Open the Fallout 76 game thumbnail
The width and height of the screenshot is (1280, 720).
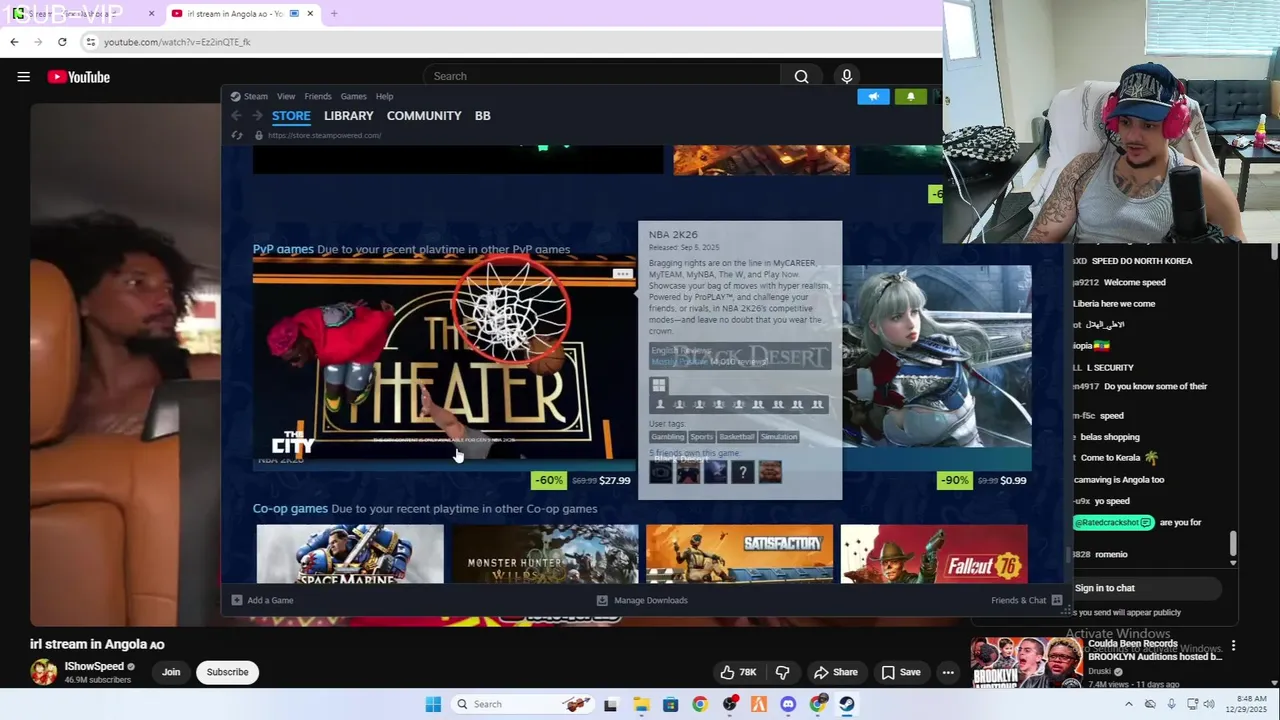point(934,554)
